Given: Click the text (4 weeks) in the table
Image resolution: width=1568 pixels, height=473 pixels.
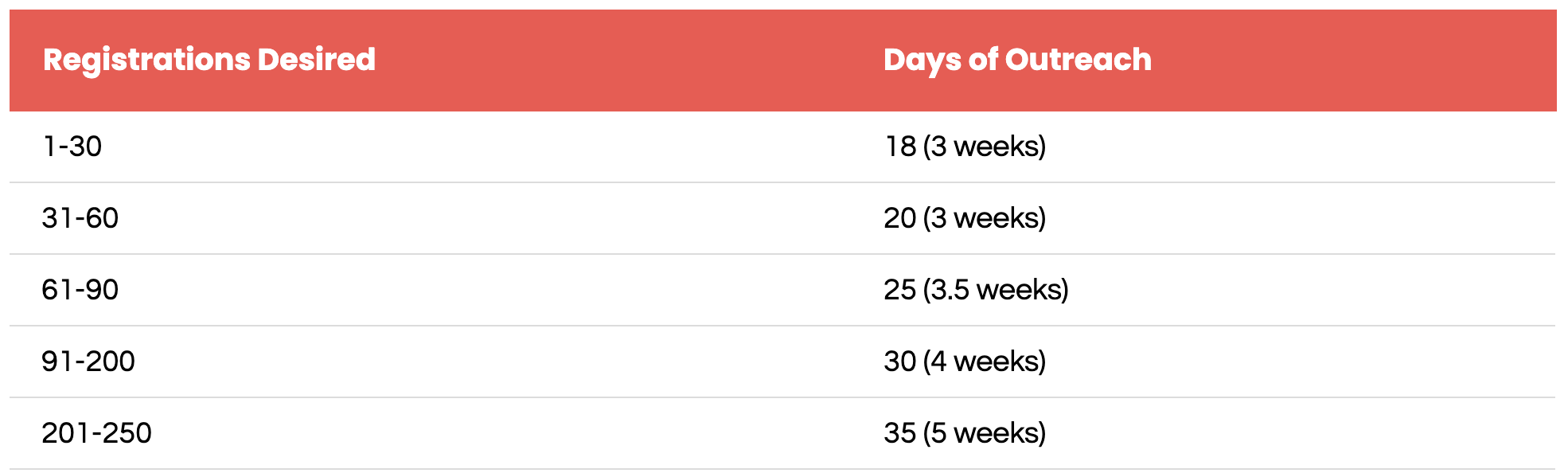Looking at the screenshot, I should [985, 362].
